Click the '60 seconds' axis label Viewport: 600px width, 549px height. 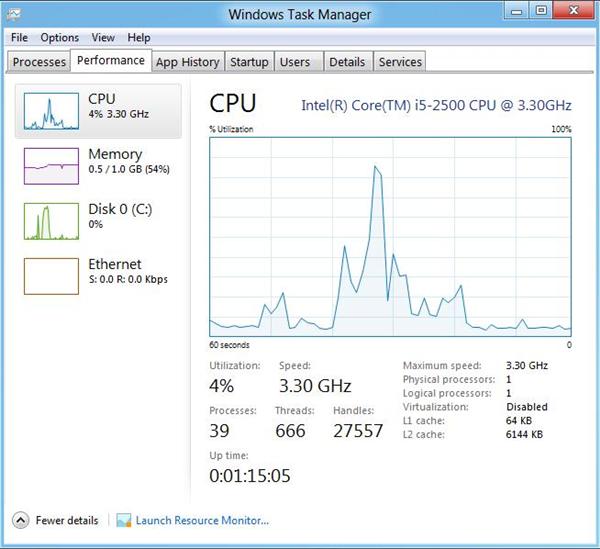coord(229,345)
